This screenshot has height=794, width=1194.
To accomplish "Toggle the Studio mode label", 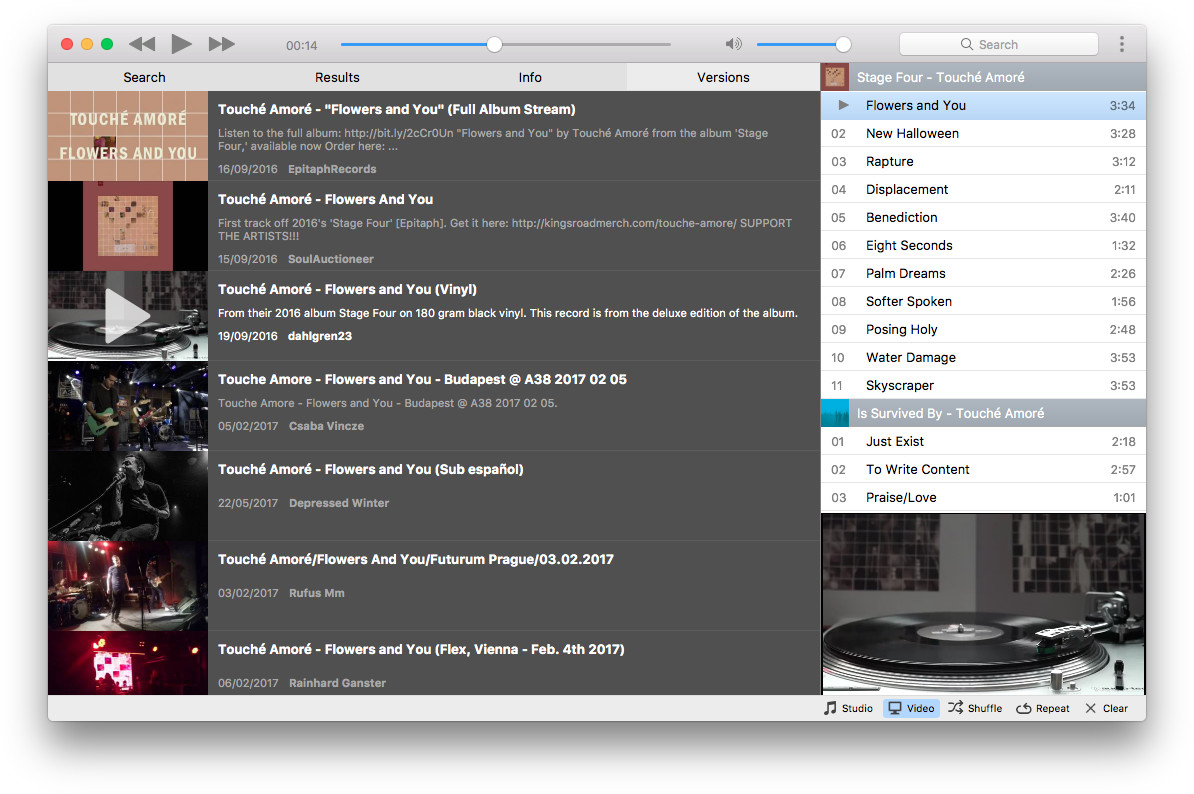I will point(857,708).
